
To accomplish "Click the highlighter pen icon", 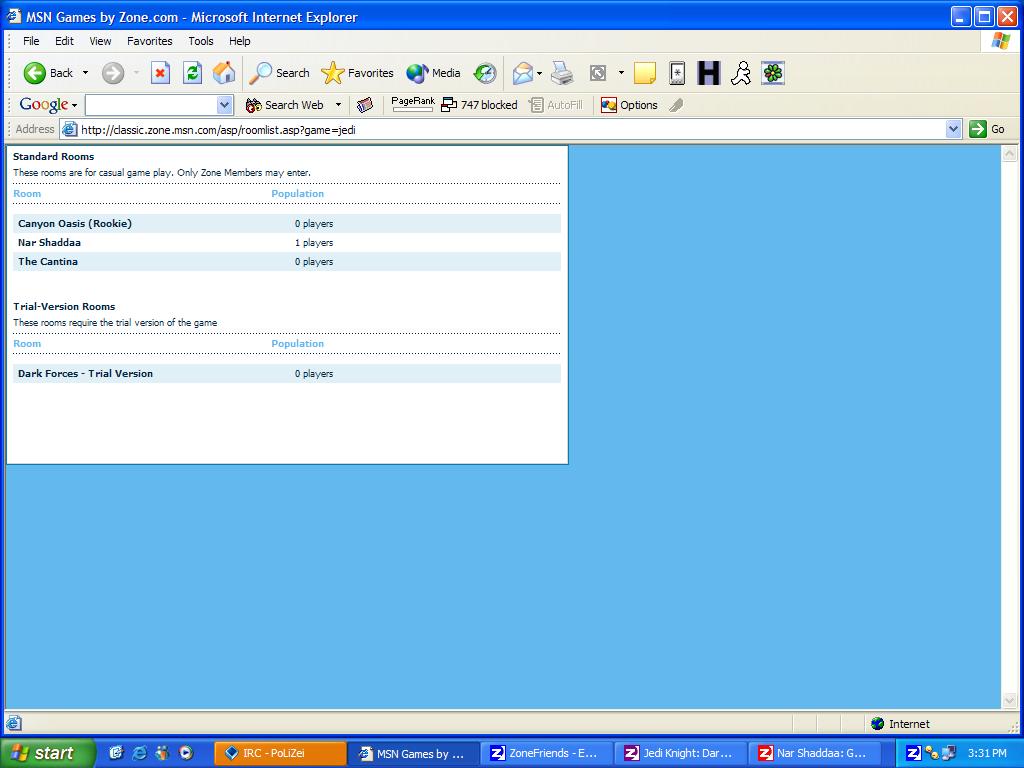I will [676, 105].
